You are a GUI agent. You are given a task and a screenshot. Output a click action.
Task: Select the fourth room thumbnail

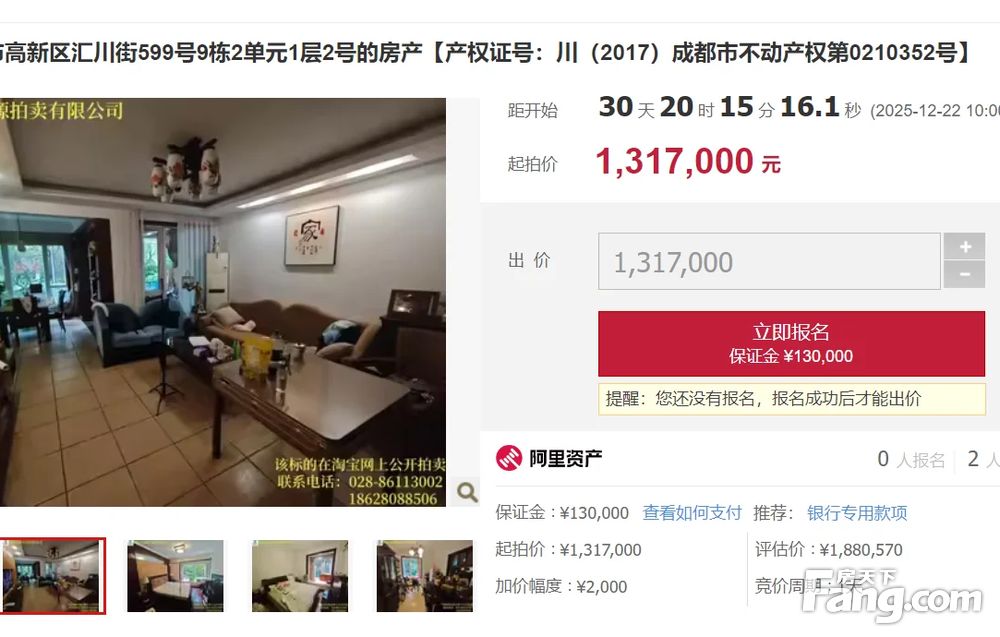[425, 576]
